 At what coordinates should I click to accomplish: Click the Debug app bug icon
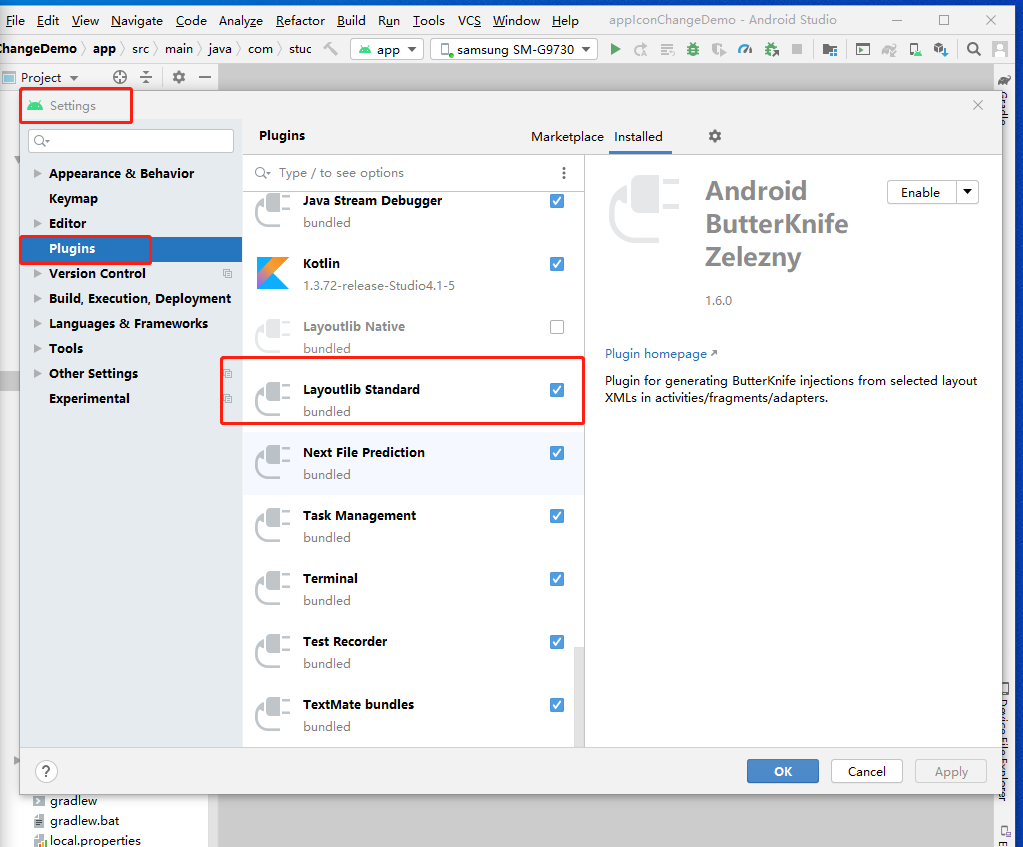coord(693,49)
